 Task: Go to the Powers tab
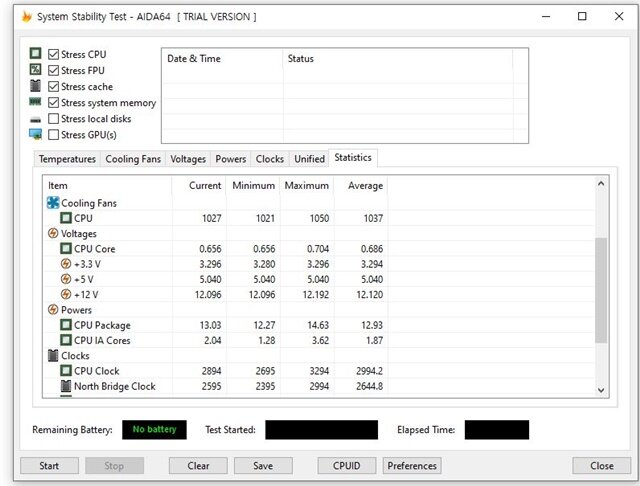coord(231,159)
